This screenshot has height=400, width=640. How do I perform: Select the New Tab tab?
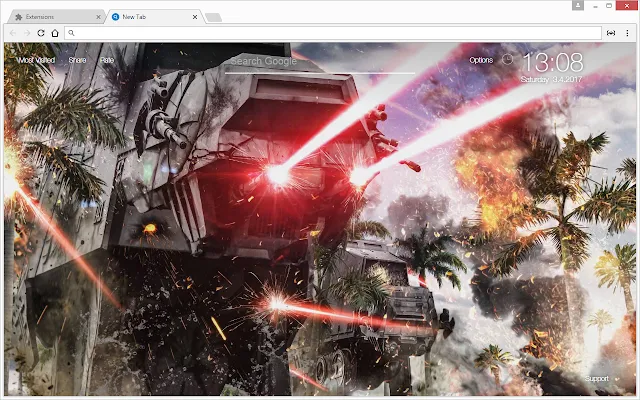pos(154,17)
